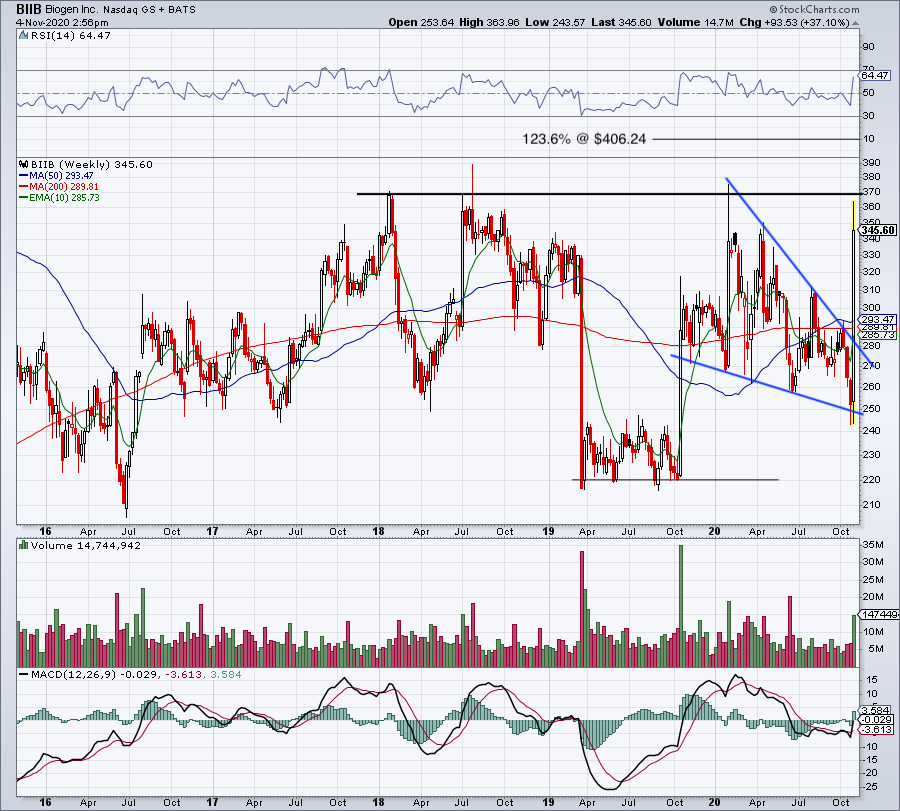Click the BIIB (Weekly) 345.60 legend text
The height and width of the screenshot is (811, 900).
coord(92,165)
